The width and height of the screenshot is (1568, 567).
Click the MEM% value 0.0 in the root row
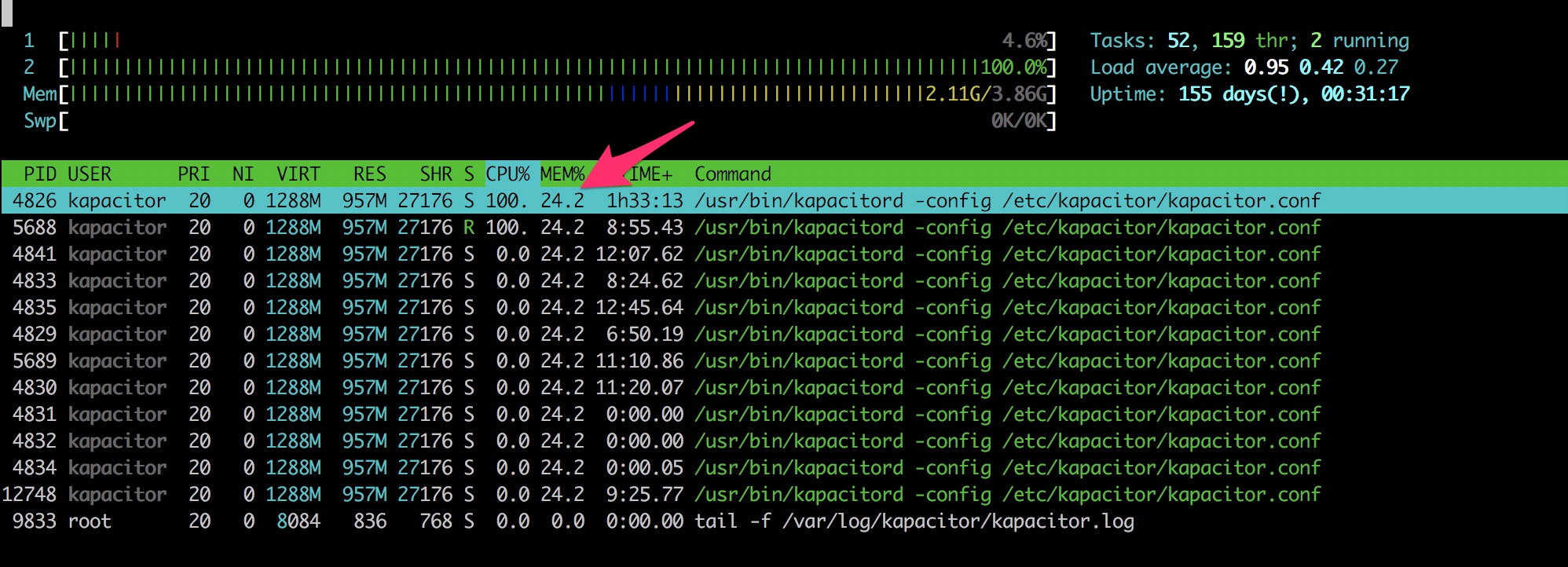tap(568, 521)
